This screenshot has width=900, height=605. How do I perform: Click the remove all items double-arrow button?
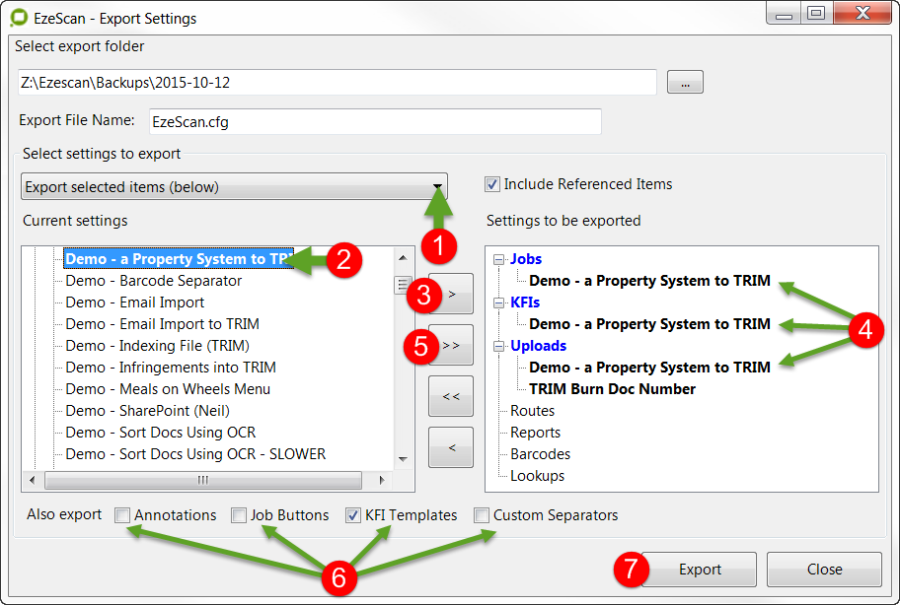tap(451, 396)
